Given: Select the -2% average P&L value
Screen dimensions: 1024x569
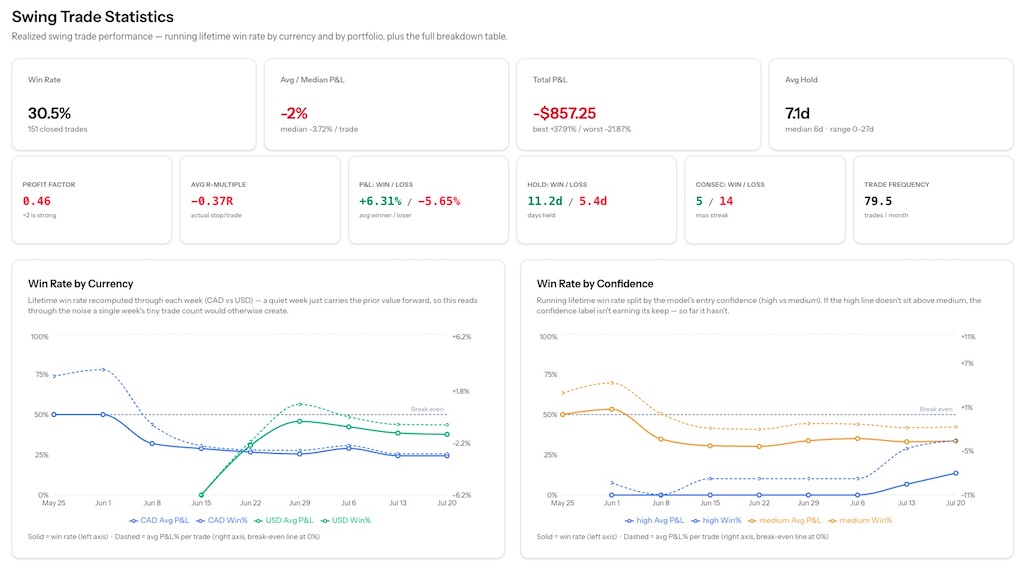Looking at the screenshot, I should point(294,113).
